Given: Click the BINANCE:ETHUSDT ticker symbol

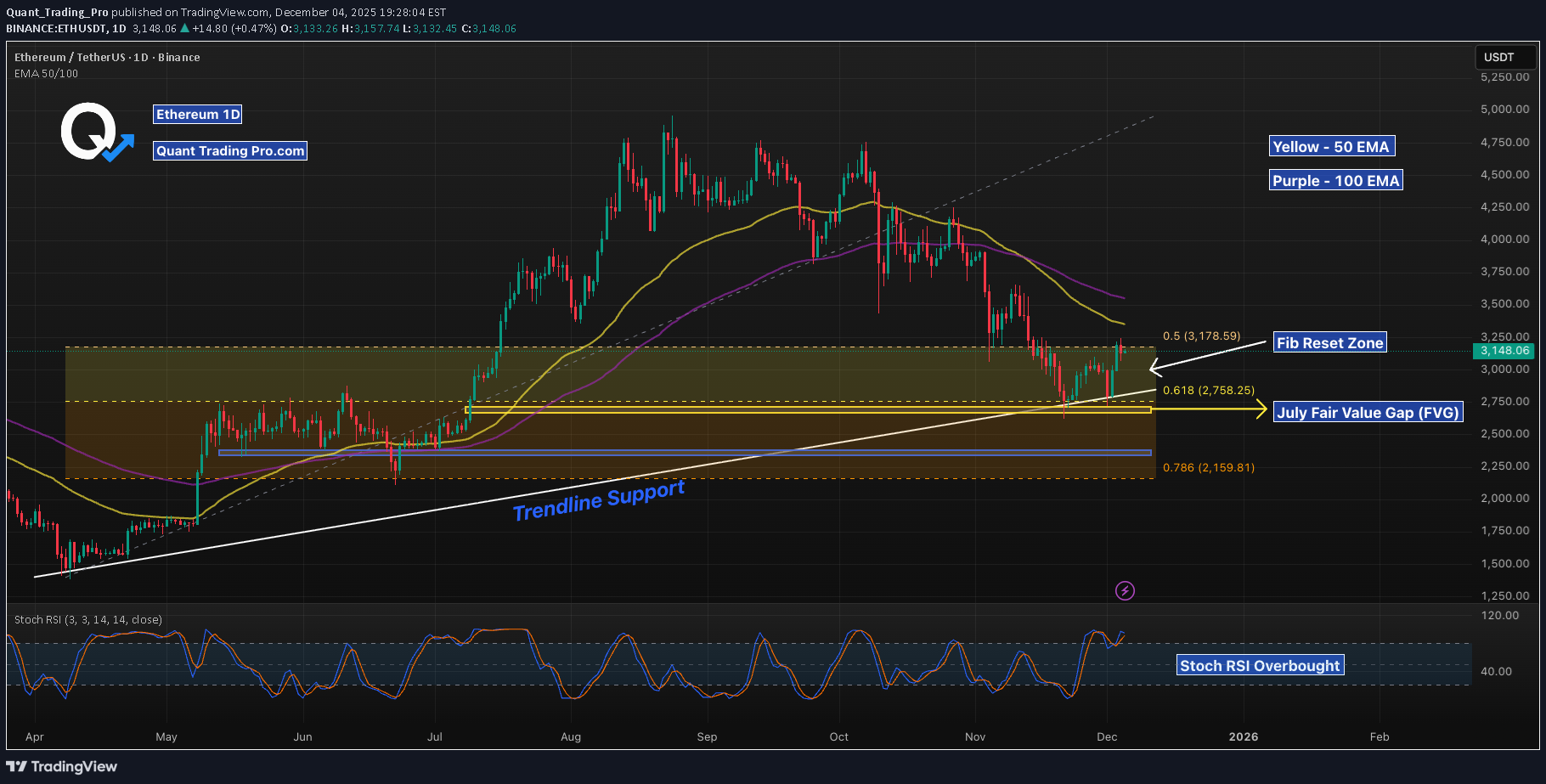Looking at the screenshot, I should pyautogui.click(x=59, y=28).
